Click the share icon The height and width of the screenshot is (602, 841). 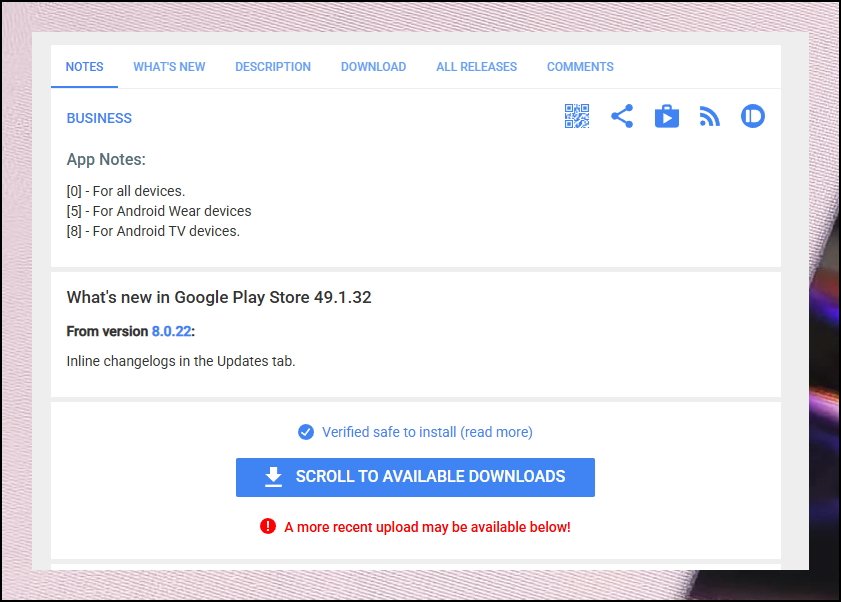tap(622, 116)
